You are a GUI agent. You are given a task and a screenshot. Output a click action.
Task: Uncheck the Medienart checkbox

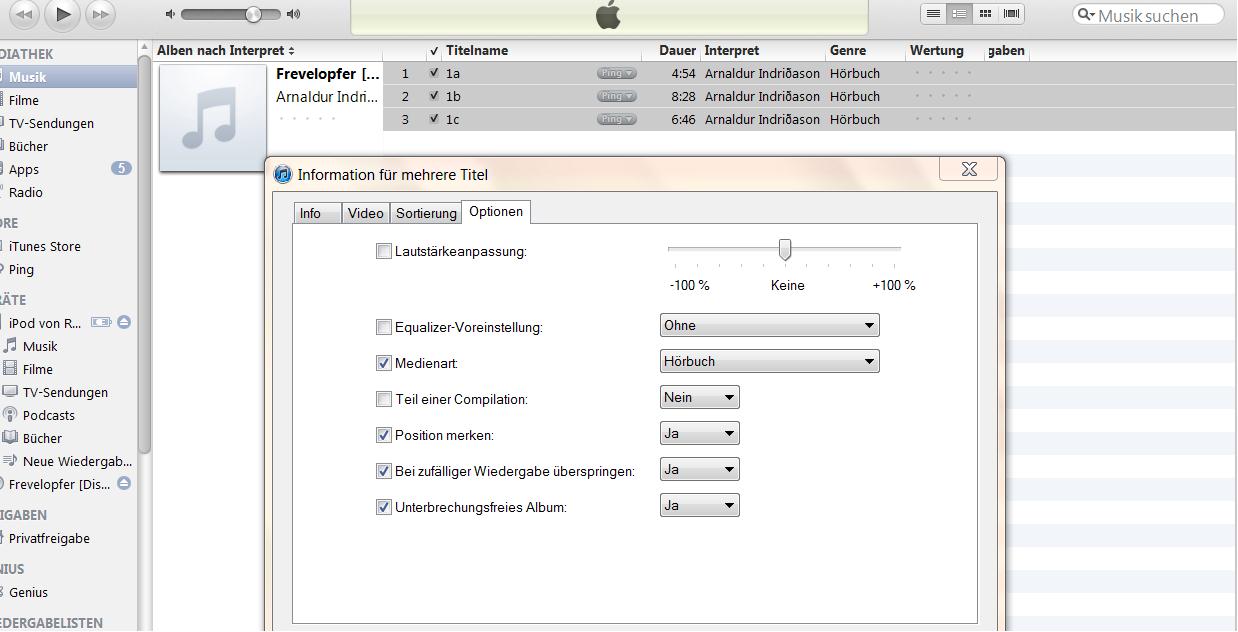point(384,363)
